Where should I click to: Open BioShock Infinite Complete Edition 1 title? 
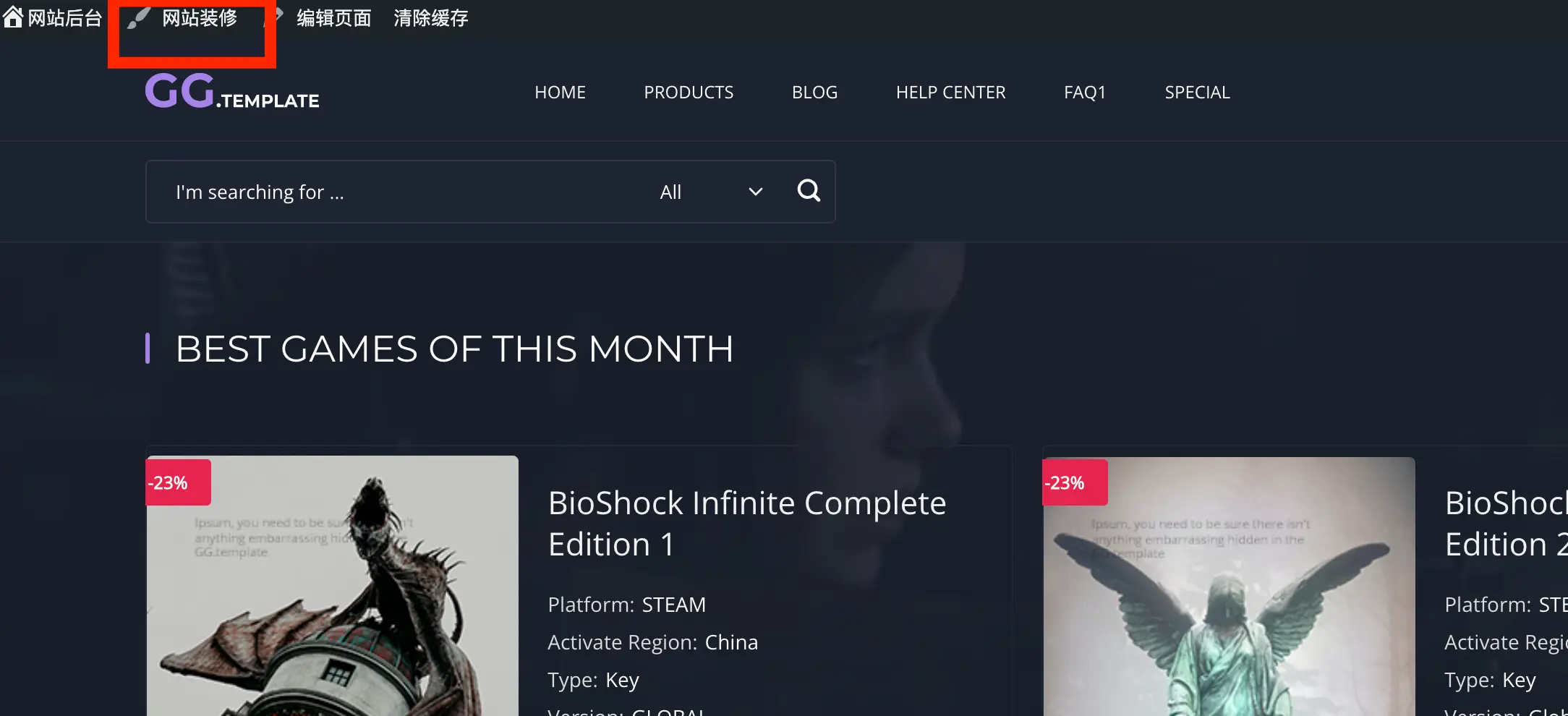point(747,524)
